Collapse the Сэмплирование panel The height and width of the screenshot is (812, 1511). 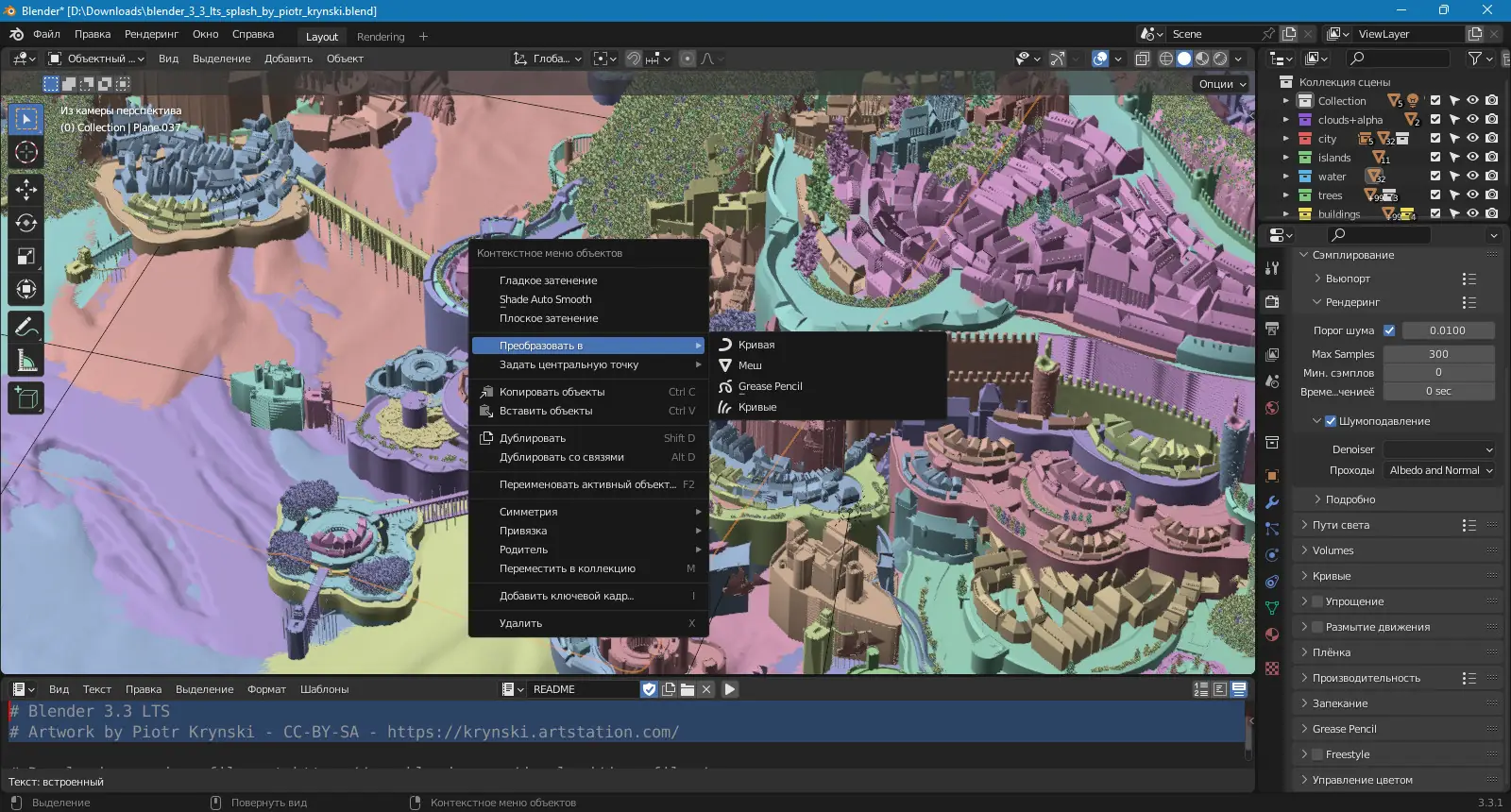pyautogui.click(x=1352, y=255)
